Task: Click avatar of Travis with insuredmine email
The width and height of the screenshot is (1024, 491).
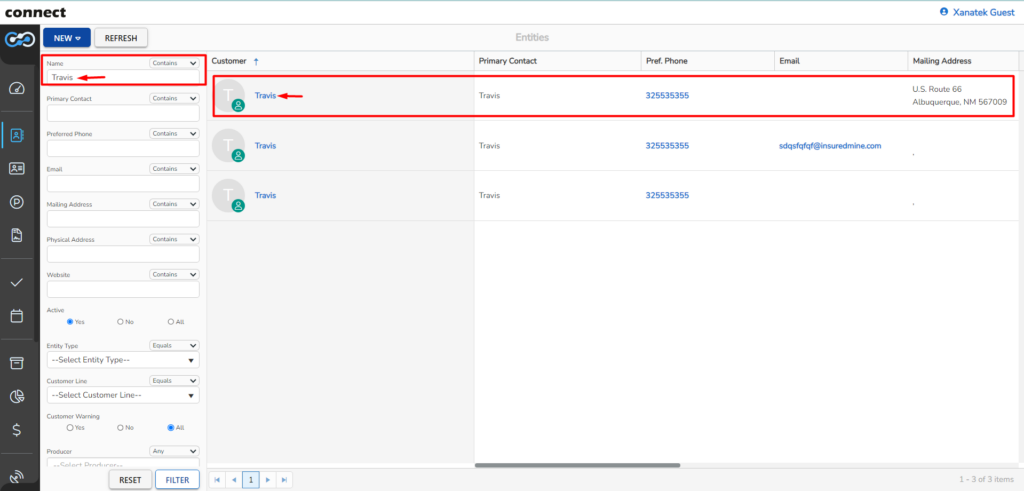Action: [x=229, y=146]
